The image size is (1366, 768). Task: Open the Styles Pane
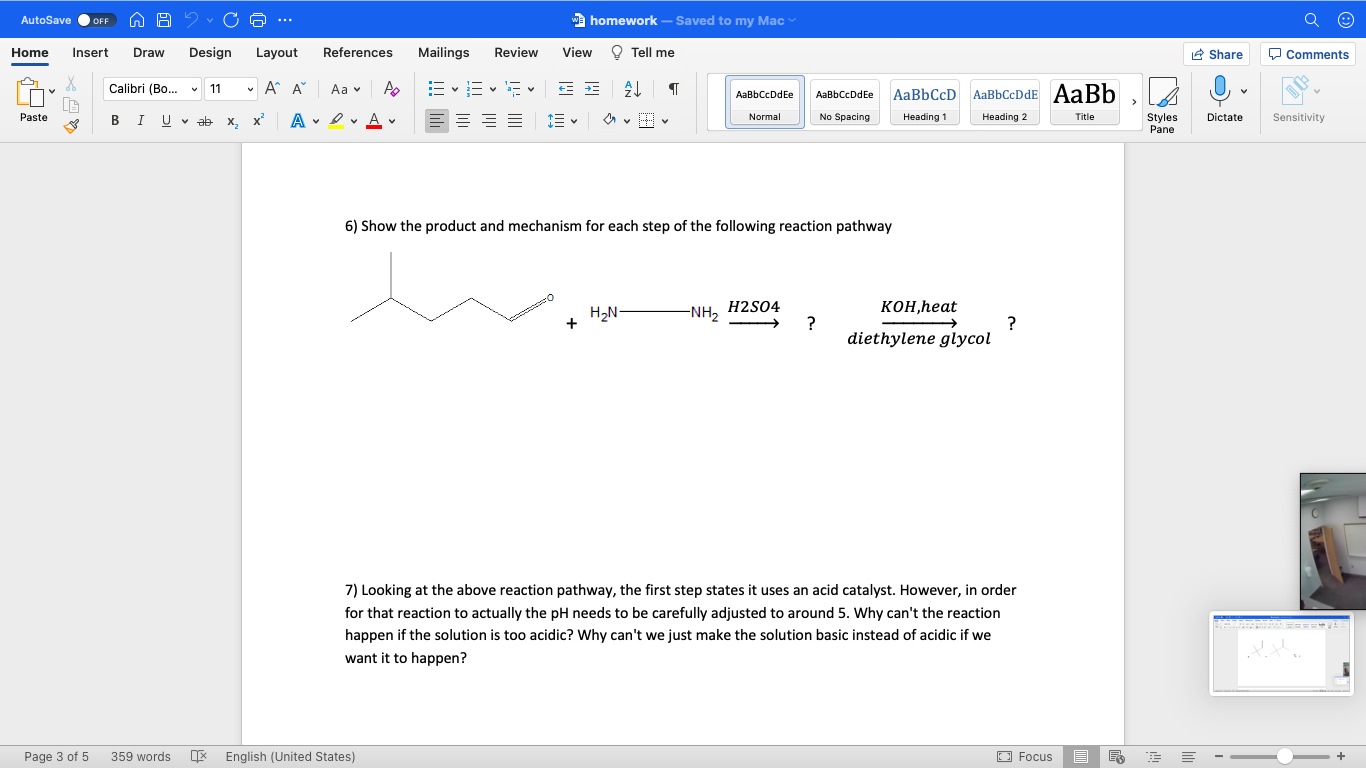tap(1162, 105)
